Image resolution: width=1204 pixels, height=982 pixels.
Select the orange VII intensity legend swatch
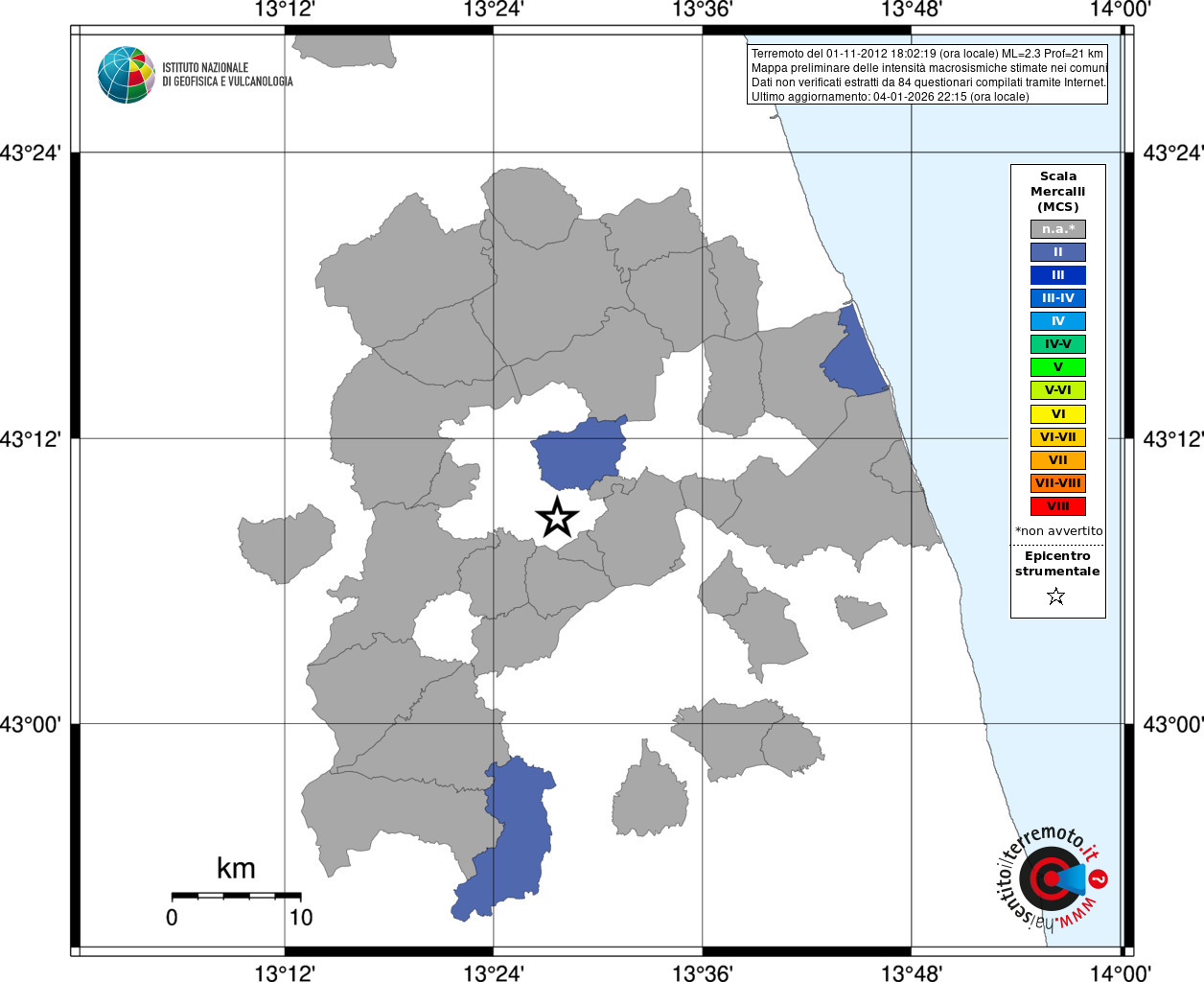click(1058, 460)
